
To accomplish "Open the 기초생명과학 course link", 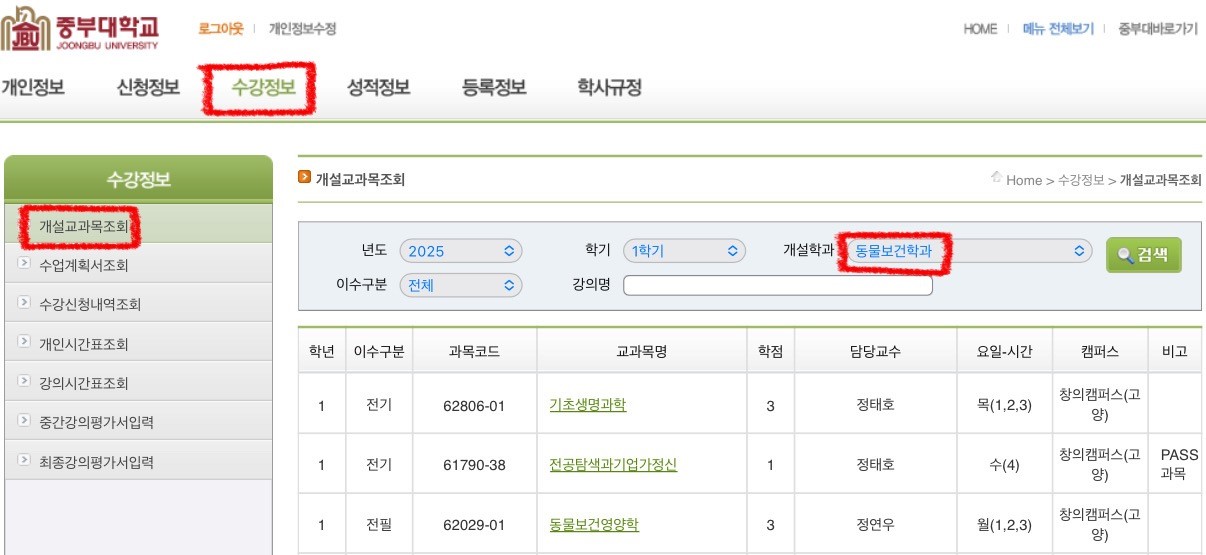I will coord(588,405).
